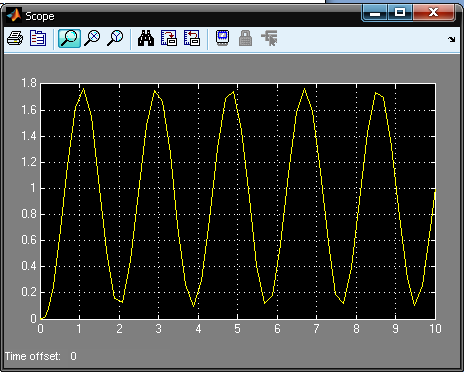Click the plot at time 5 gridline

[237, 201]
